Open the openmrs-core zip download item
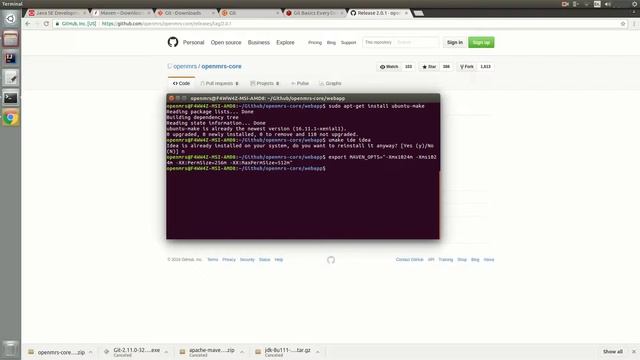Image resolution: width=640 pixels, height=360 pixels. (x=57, y=352)
